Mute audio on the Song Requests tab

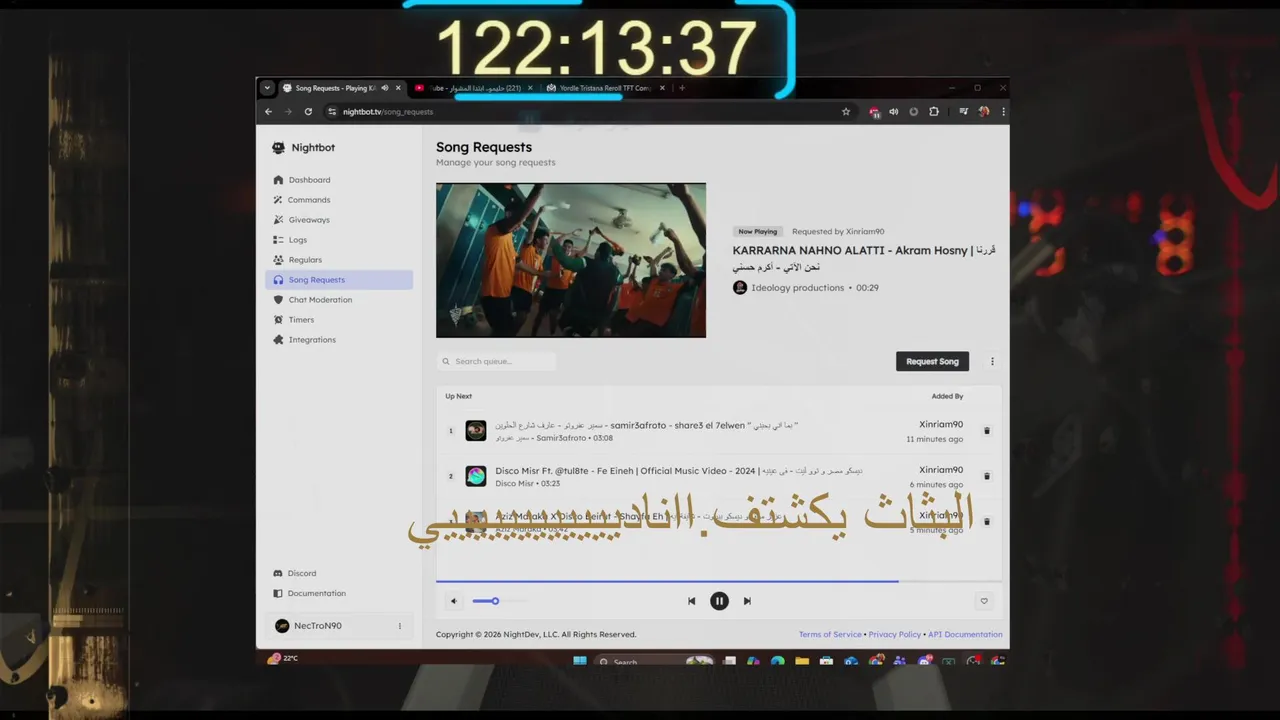click(385, 88)
